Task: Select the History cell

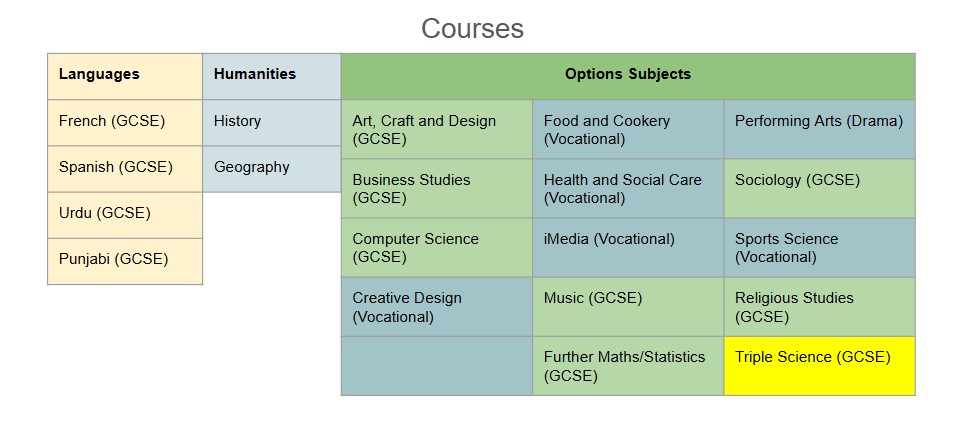Action: (271, 122)
